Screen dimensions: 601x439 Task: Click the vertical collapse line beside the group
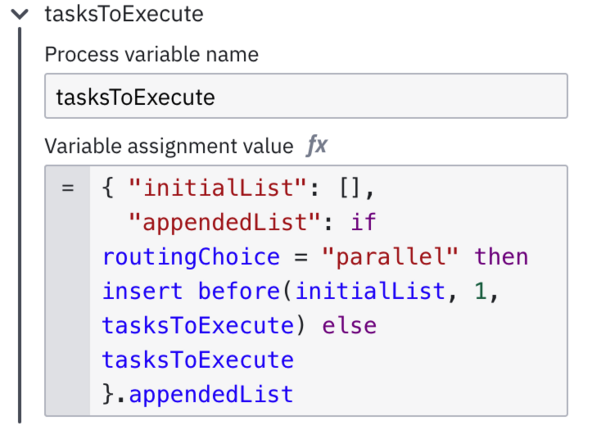click(20, 225)
